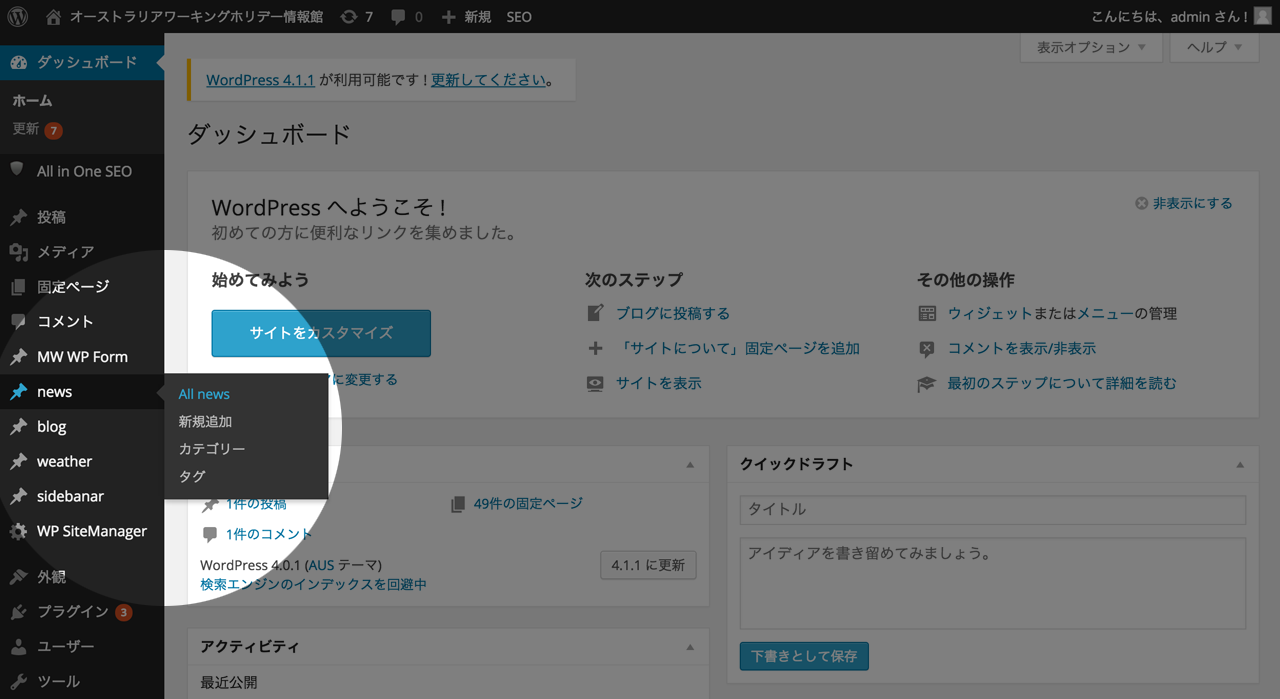Open the comments bubble in admin bar

[399, 17]
